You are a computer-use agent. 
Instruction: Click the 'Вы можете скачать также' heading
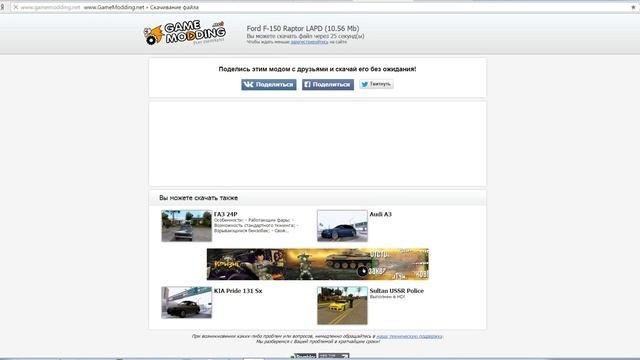(x=198, y=198)
